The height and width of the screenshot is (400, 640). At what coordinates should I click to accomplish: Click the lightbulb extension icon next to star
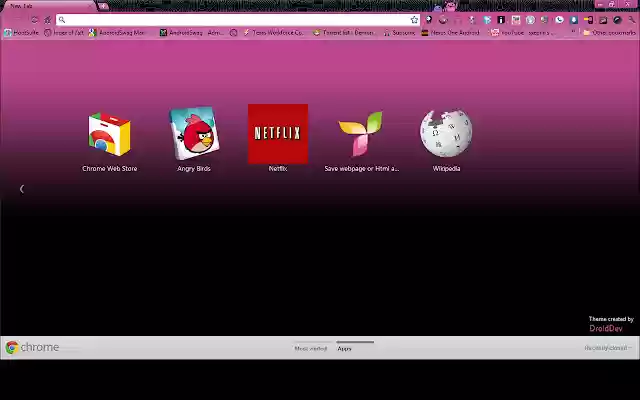pos(429,20)
